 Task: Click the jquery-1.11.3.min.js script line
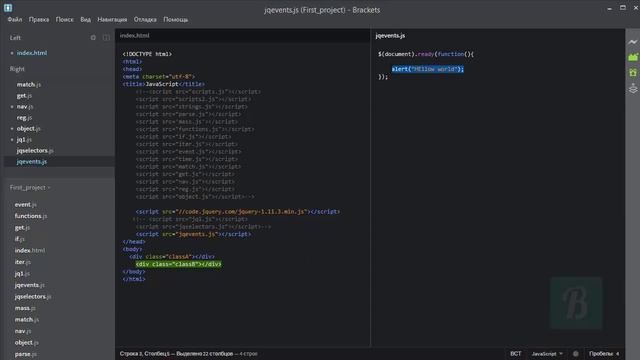[238, 211]
